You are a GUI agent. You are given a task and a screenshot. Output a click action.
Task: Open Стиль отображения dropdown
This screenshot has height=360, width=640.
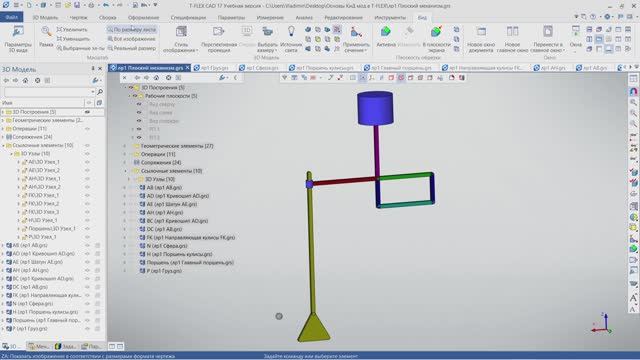181,39
